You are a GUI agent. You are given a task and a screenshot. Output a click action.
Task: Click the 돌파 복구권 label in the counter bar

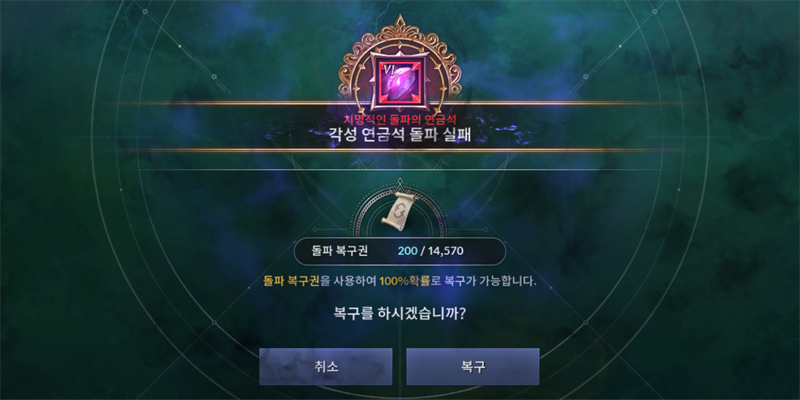[340, 251]
